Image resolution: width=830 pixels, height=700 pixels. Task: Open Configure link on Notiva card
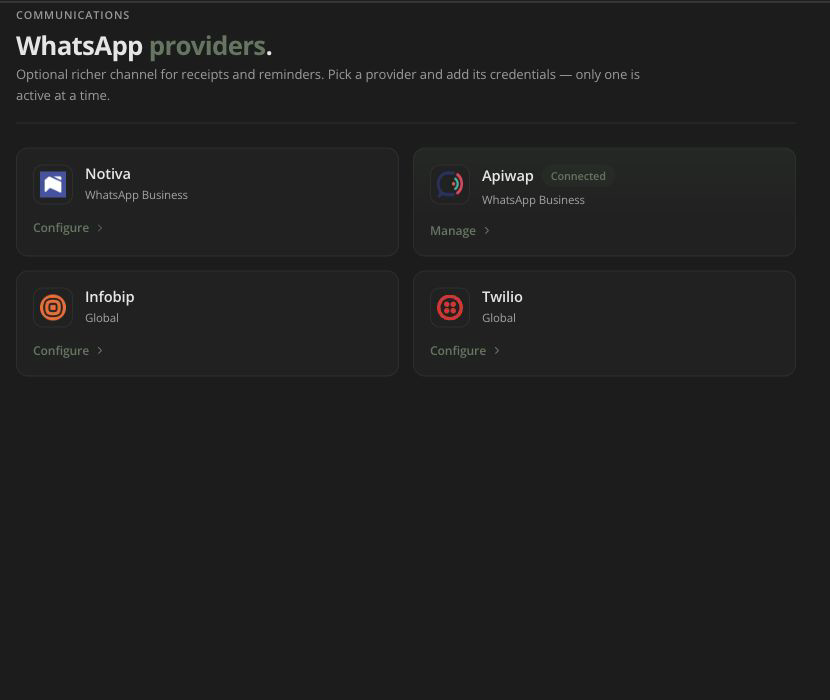(68, 228)
